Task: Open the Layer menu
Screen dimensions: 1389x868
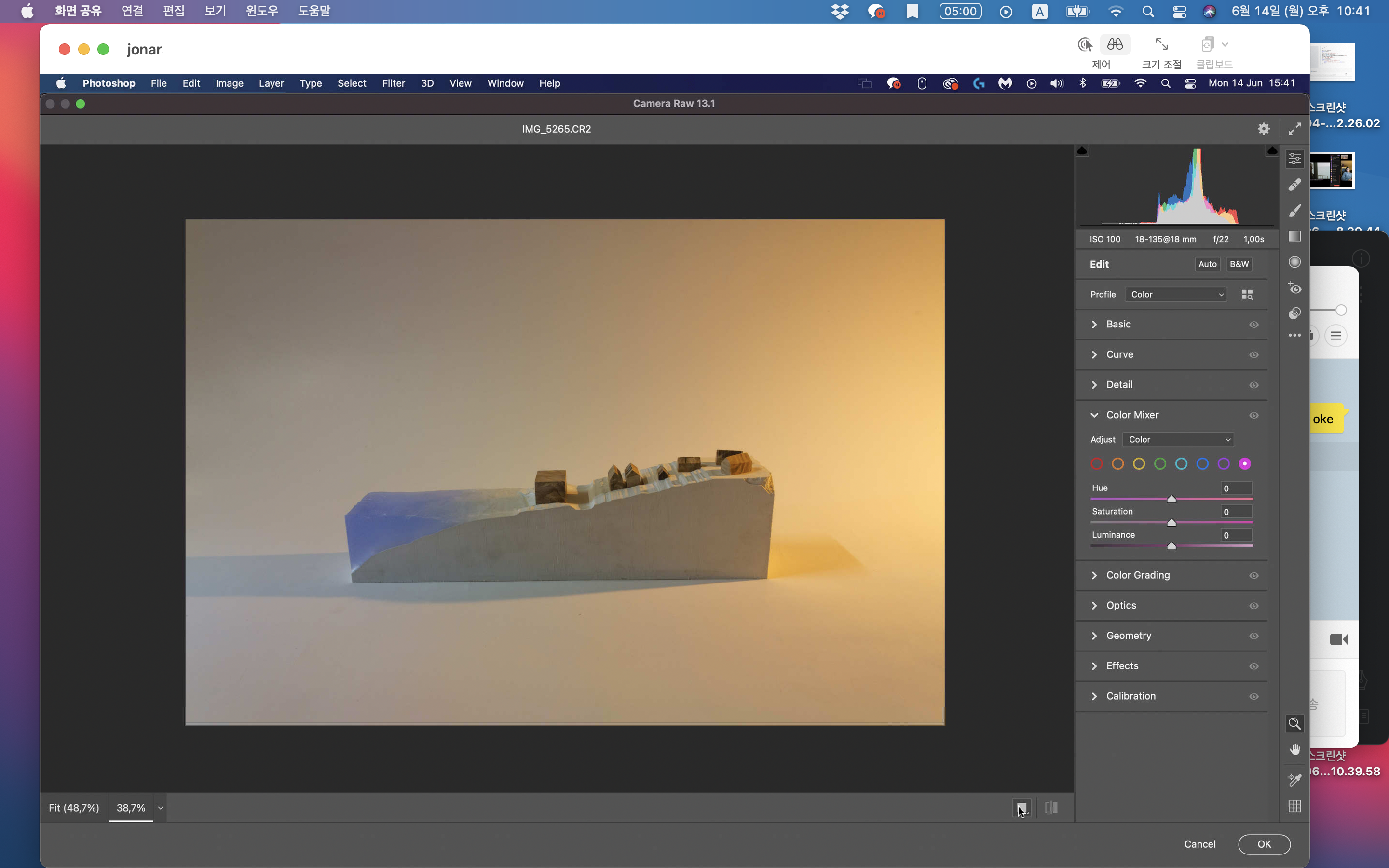Action: [271, 83]
